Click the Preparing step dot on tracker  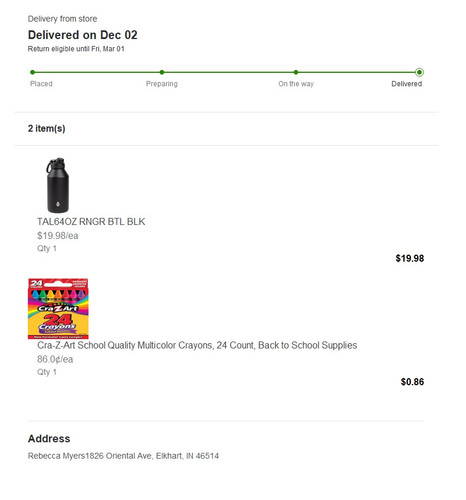pos(162,72)
